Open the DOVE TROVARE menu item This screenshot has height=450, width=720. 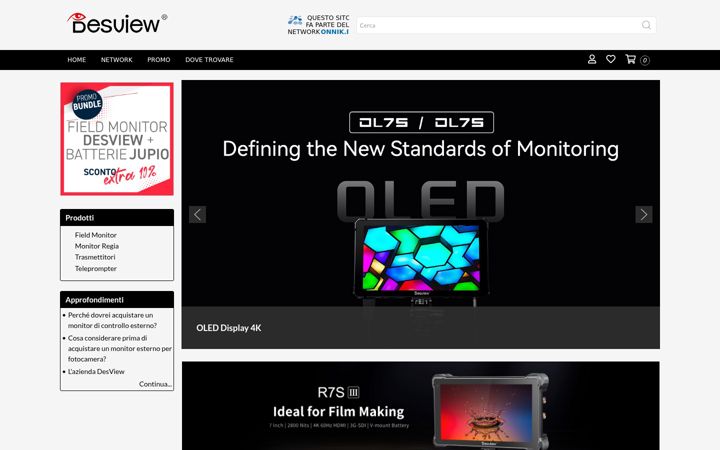tap(209, 60)
